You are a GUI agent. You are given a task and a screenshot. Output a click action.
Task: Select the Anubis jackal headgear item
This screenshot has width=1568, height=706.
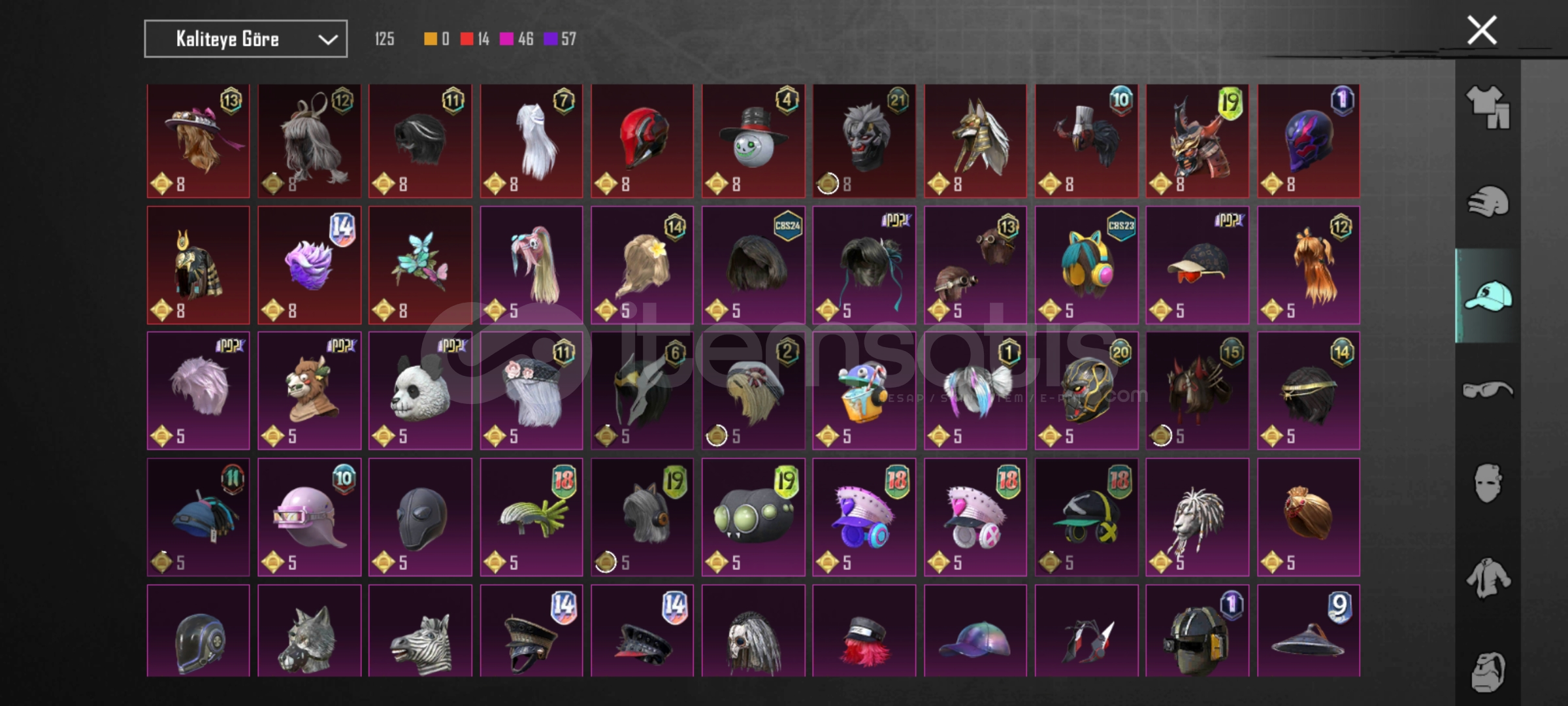(975, 141)
